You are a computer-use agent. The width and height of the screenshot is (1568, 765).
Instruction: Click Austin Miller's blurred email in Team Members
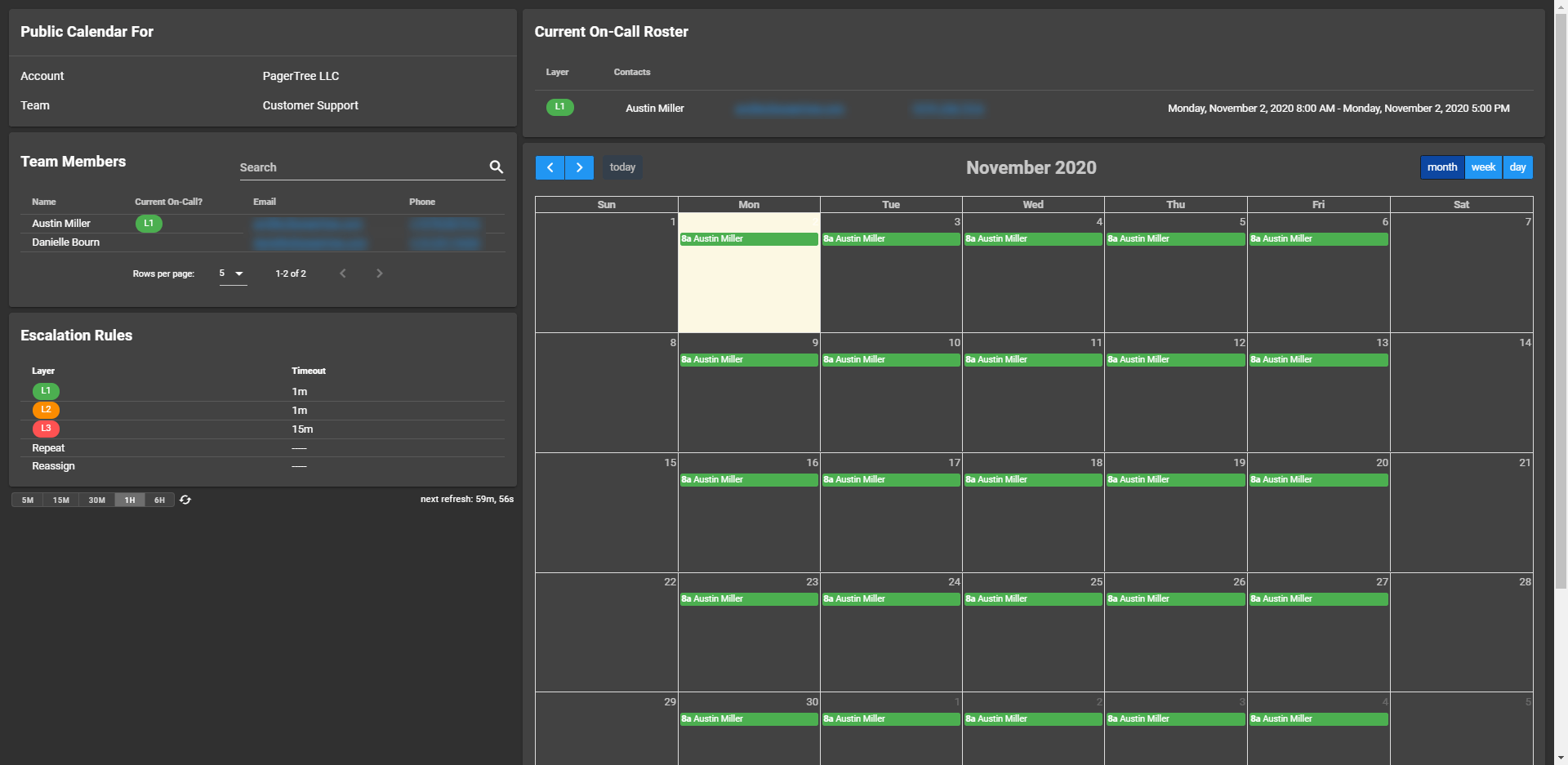point(308,224)
